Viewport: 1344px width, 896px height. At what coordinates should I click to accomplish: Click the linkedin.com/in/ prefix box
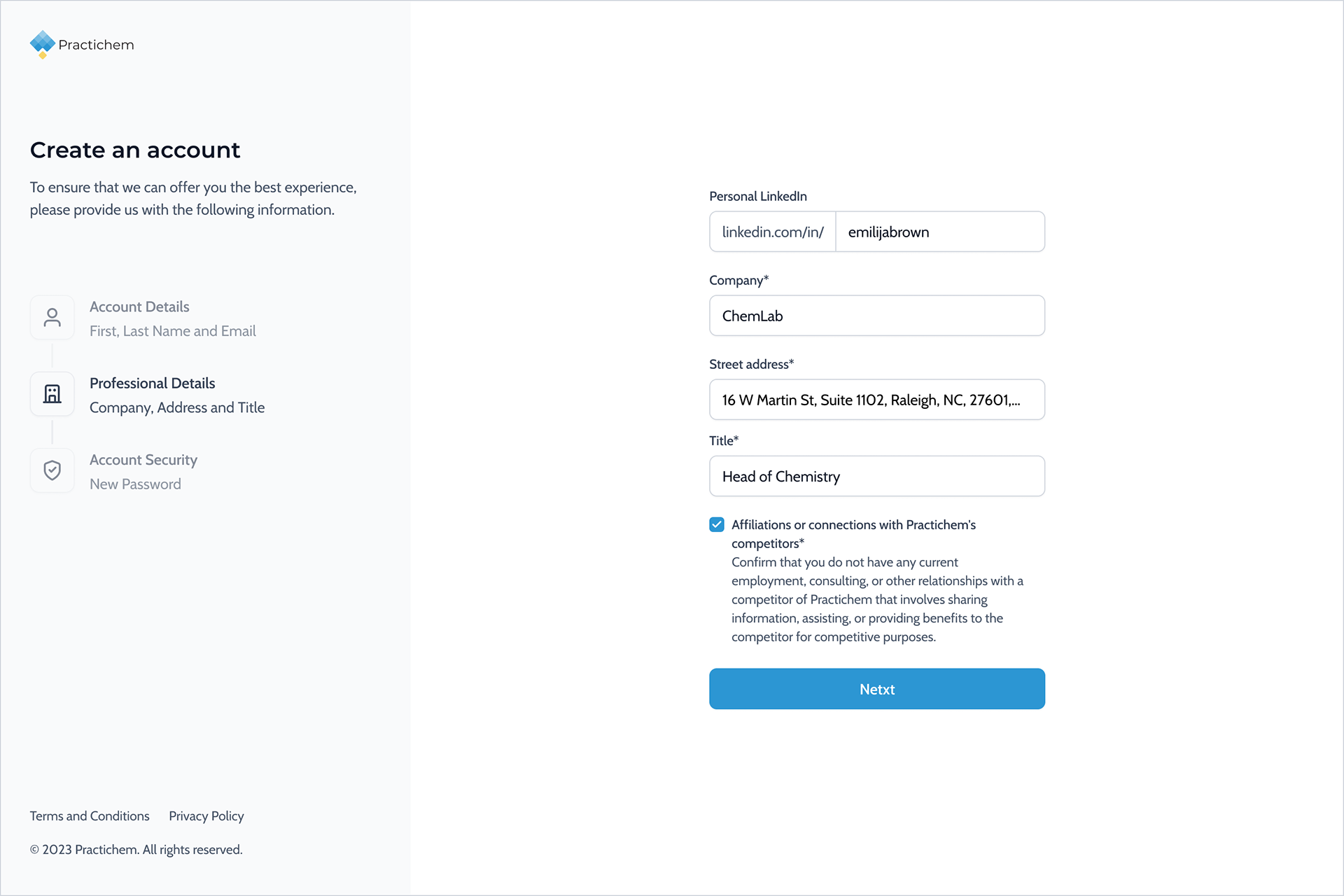(x=773, y=232)
